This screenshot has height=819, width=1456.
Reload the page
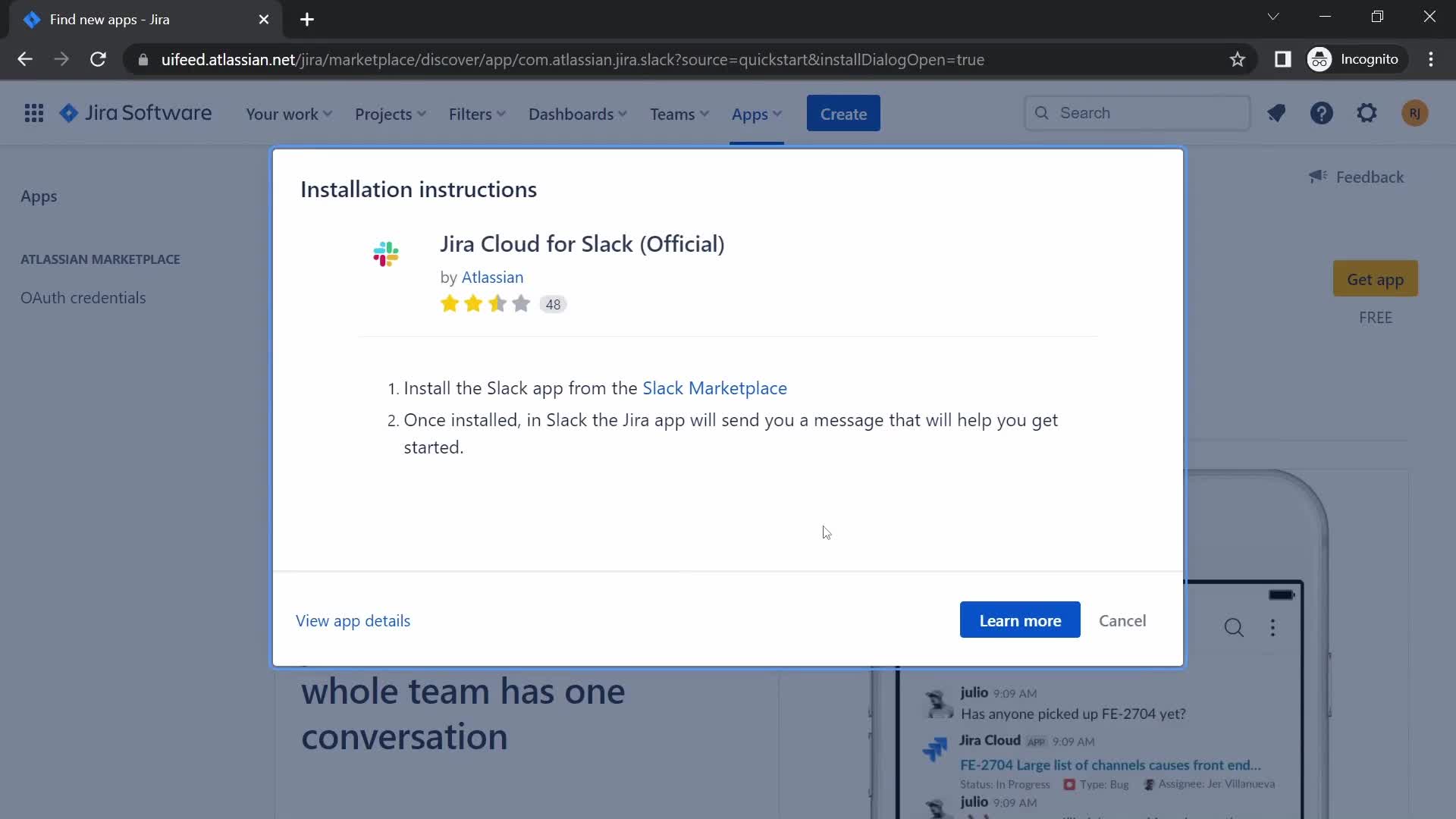tap(98, 59)
